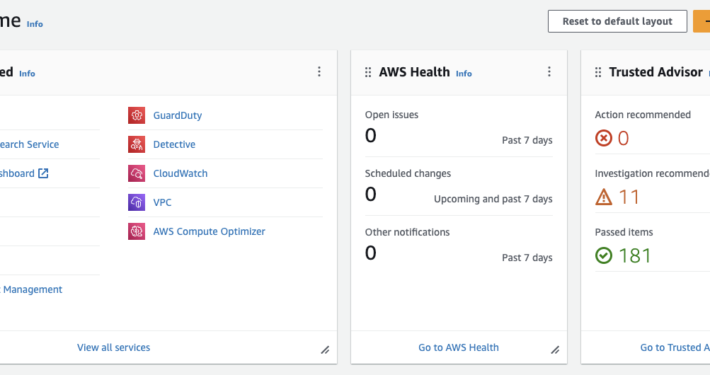
Task: Click the Action recommended count 0
Action: [624, 138]
